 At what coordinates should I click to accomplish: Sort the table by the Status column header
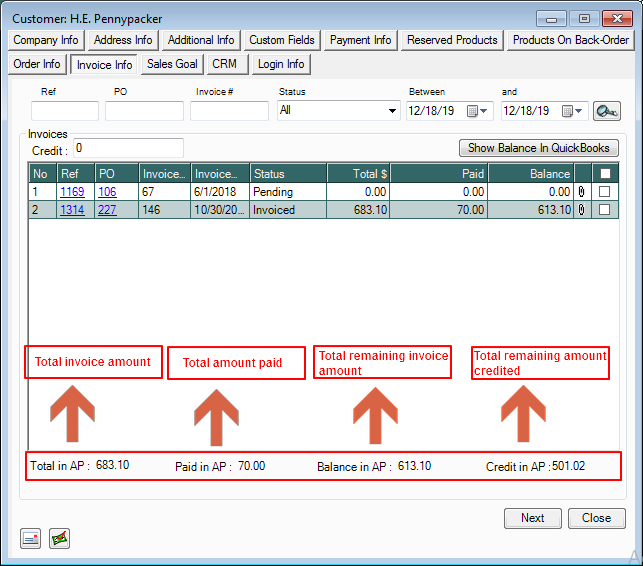(x=287, y=173)
